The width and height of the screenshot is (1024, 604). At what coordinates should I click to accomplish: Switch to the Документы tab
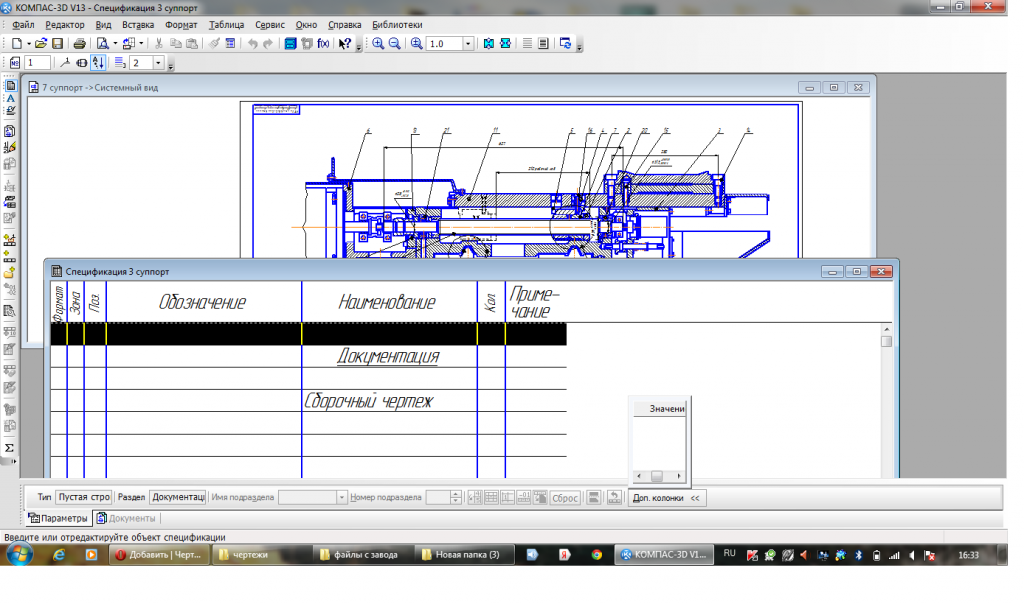[x=126, y=518]
